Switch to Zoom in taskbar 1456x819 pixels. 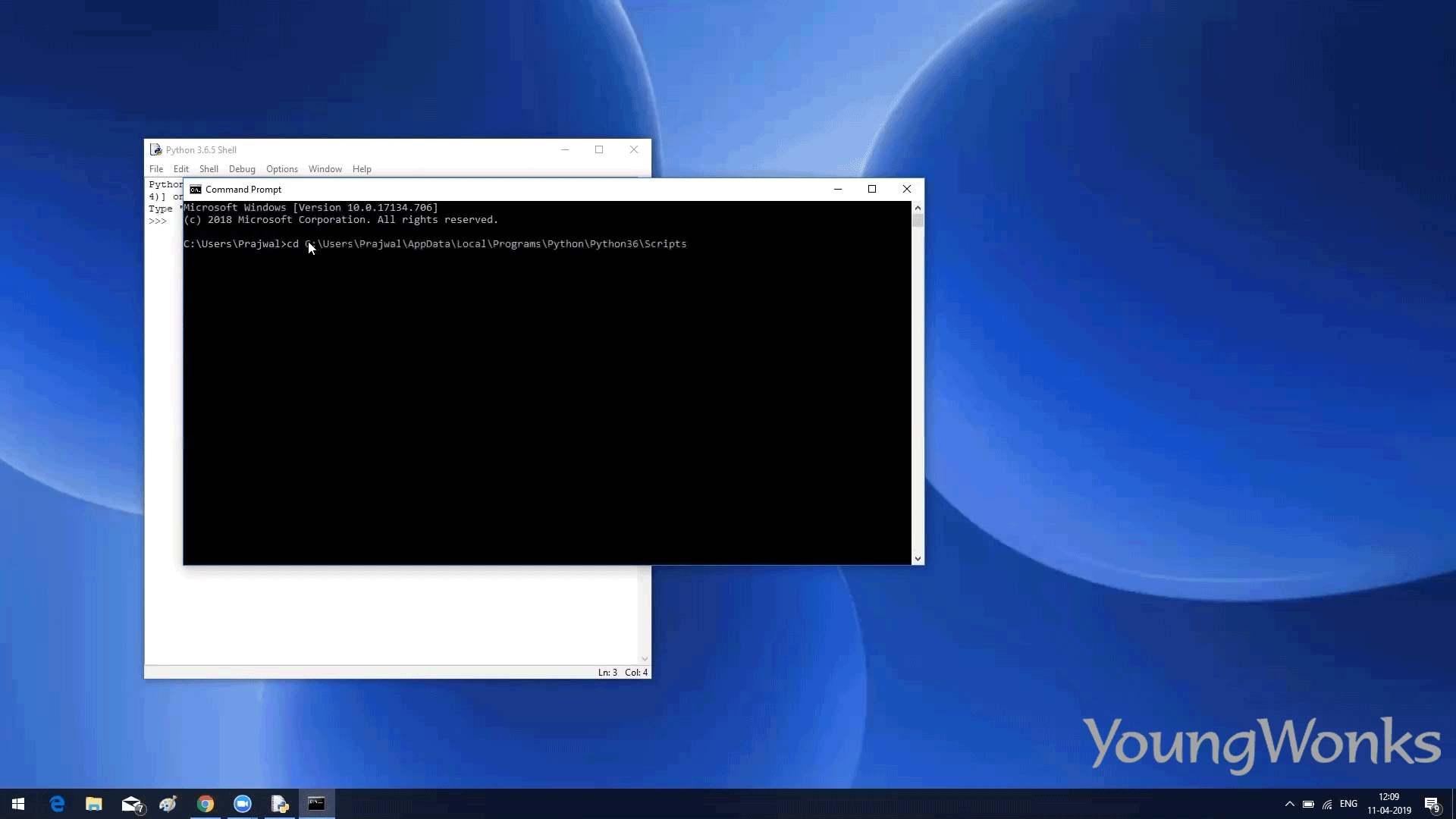point(243,804)
